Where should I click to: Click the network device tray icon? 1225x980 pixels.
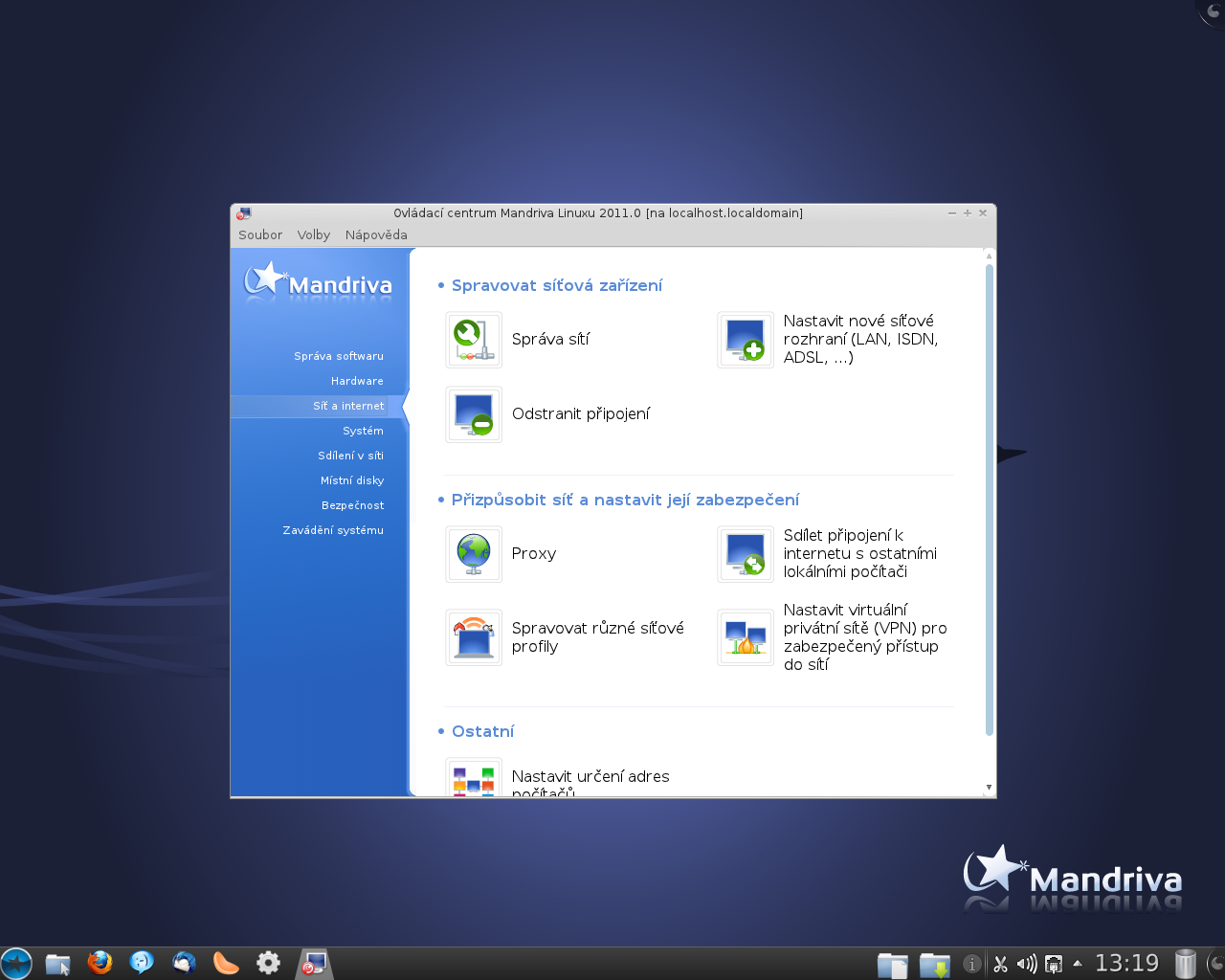click(x=1054, y=964)
